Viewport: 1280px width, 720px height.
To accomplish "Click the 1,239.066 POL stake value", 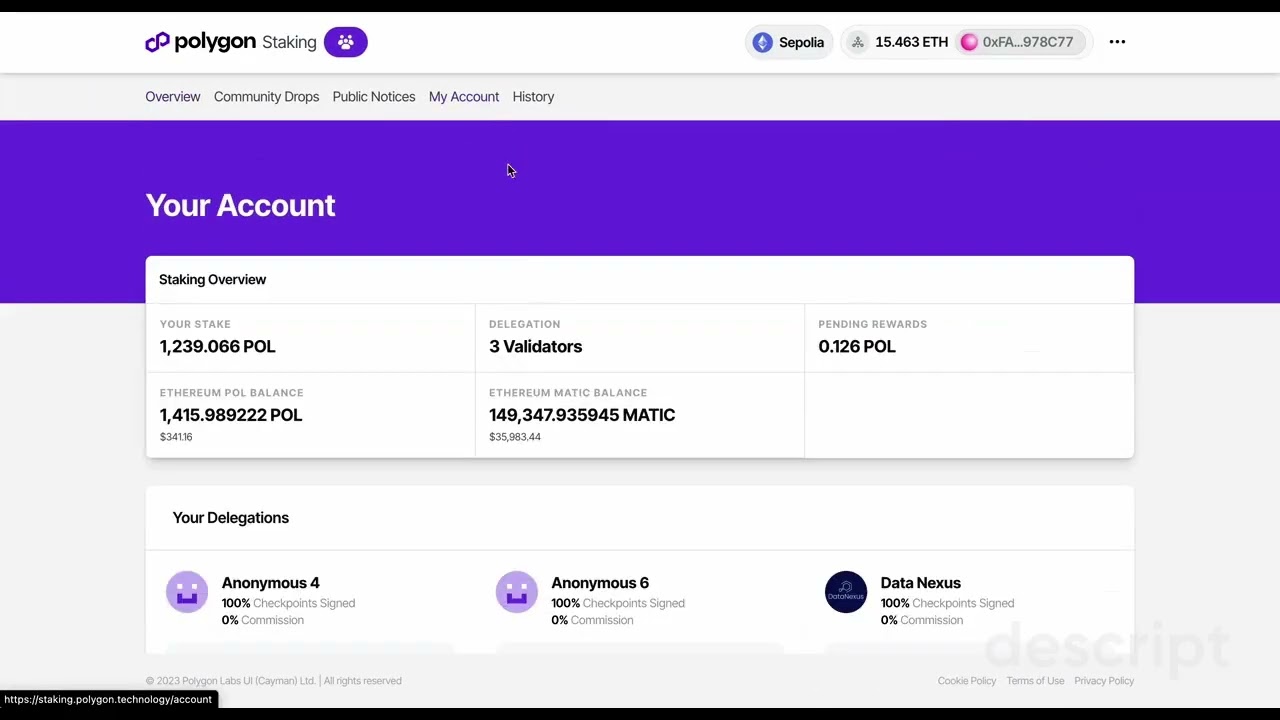I will [217, 346].
